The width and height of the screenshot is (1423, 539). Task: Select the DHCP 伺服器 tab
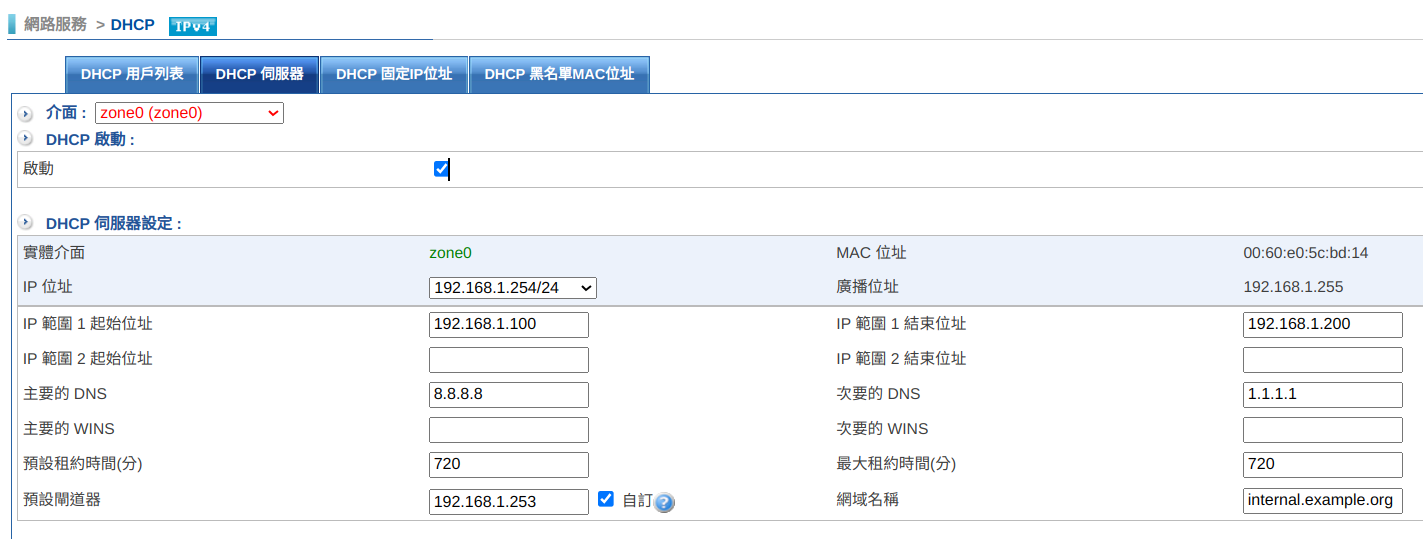click(259, 74)
